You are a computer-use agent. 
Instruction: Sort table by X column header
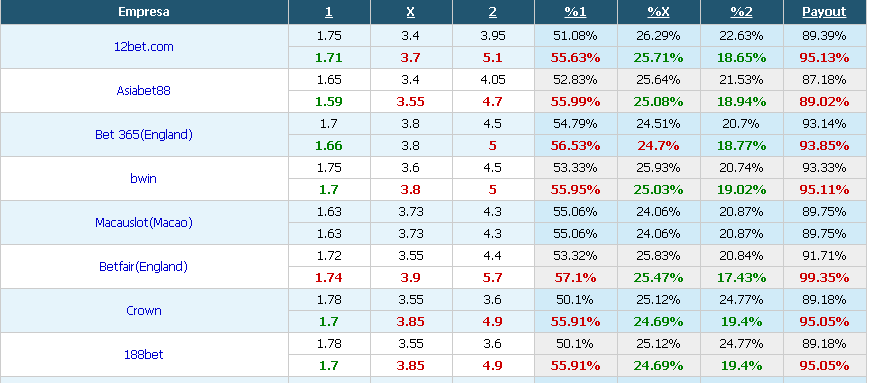tap(411, 12)
